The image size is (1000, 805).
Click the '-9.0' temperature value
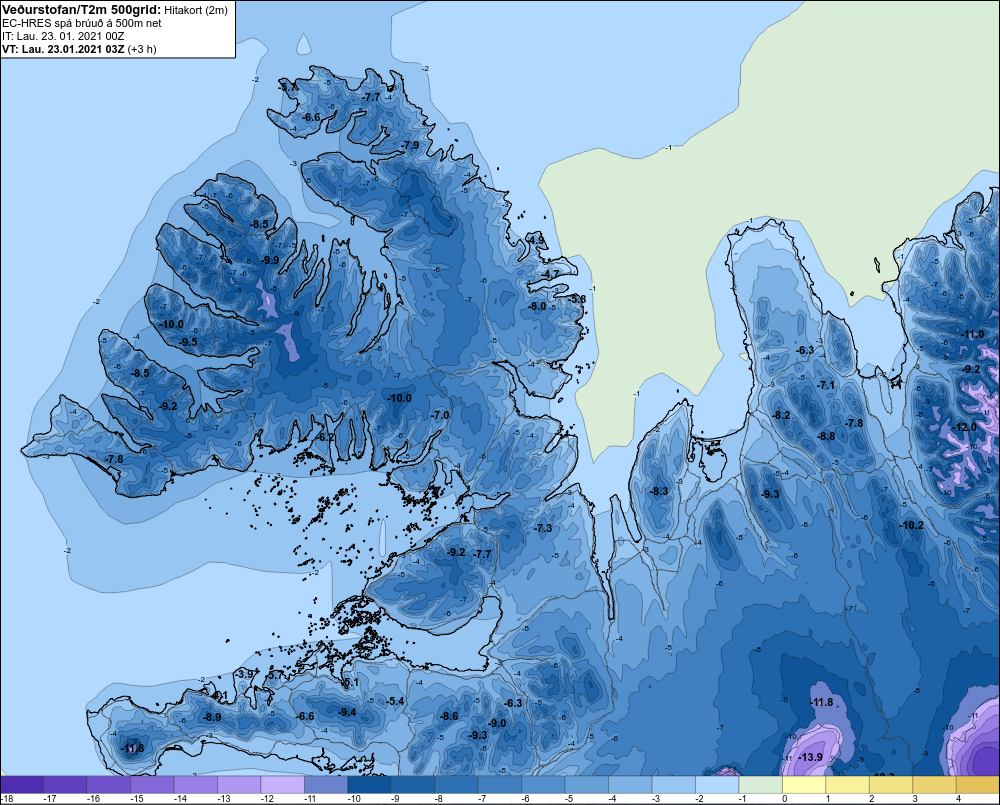(497, 723)
